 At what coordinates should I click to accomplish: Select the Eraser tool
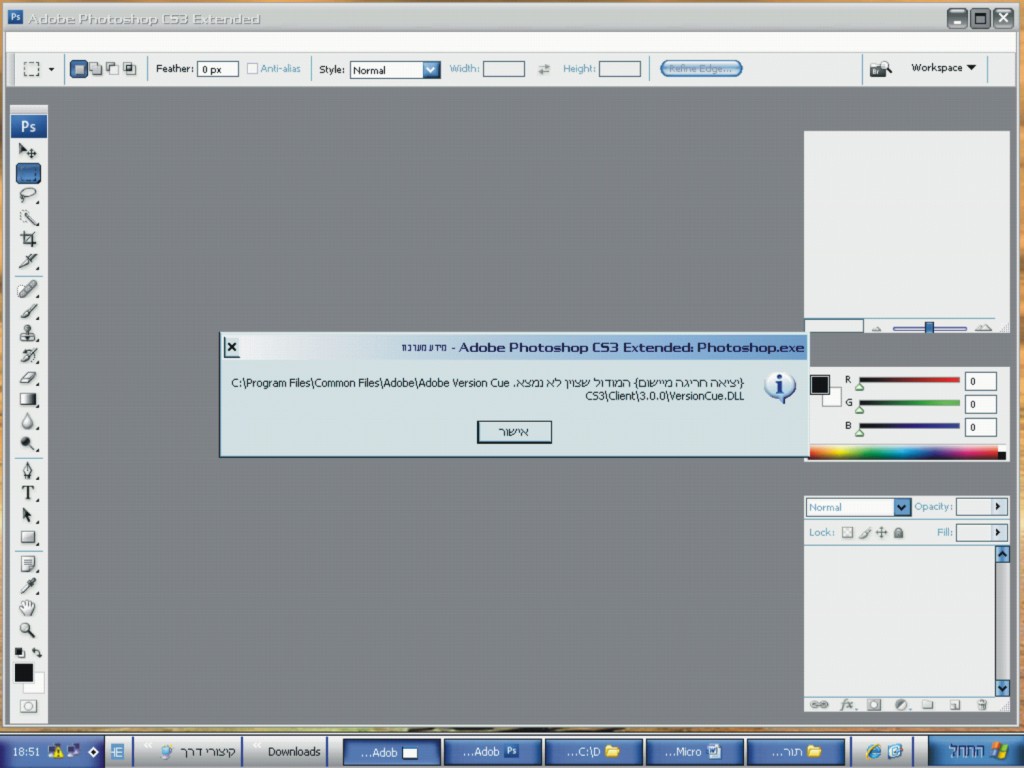click(27, 377)
